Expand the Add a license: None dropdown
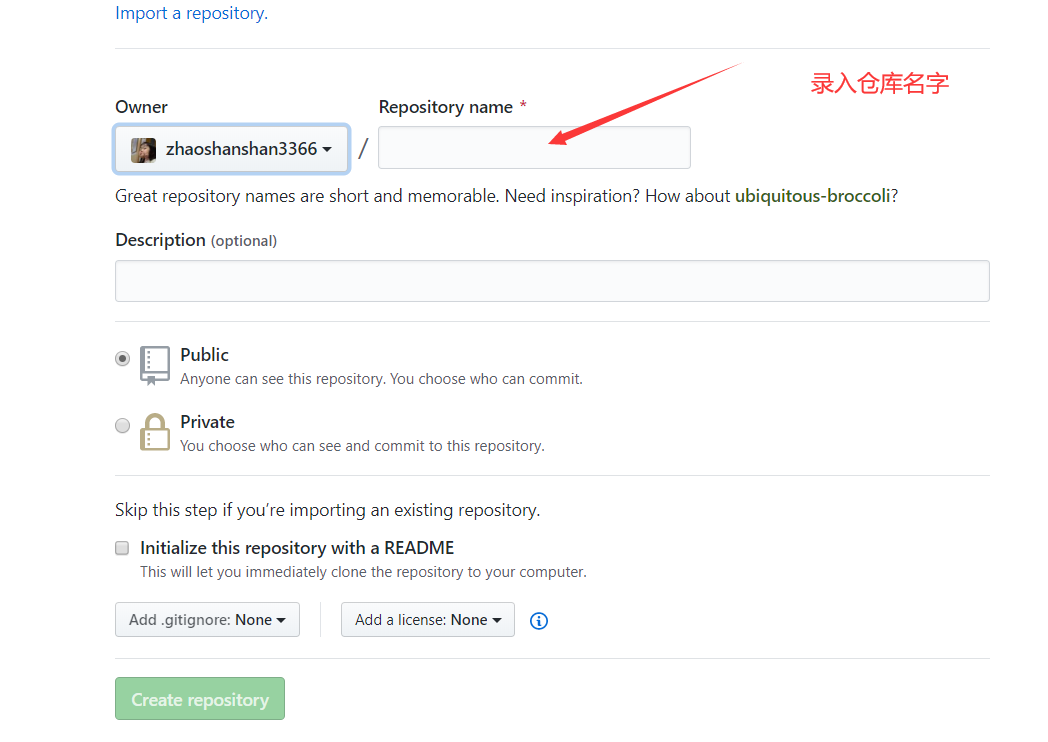 click(428, 620)
